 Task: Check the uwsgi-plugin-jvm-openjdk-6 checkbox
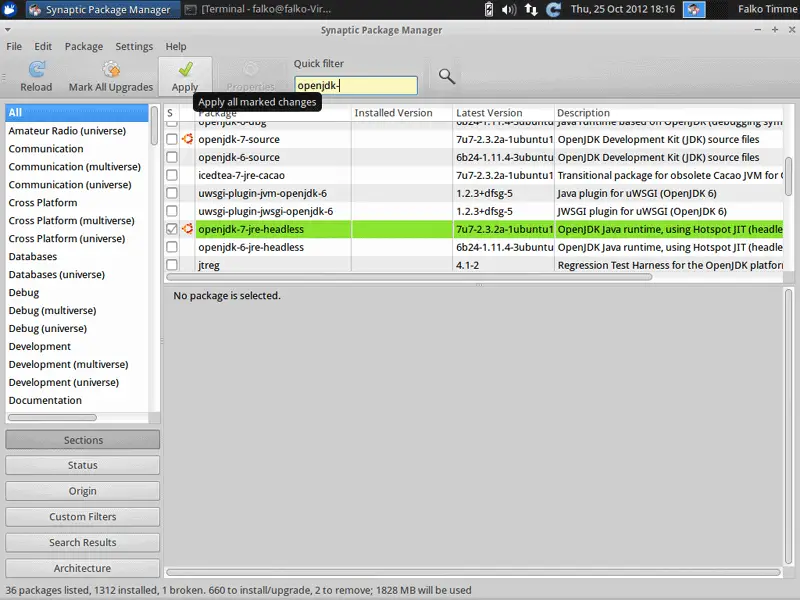(172, 193)
